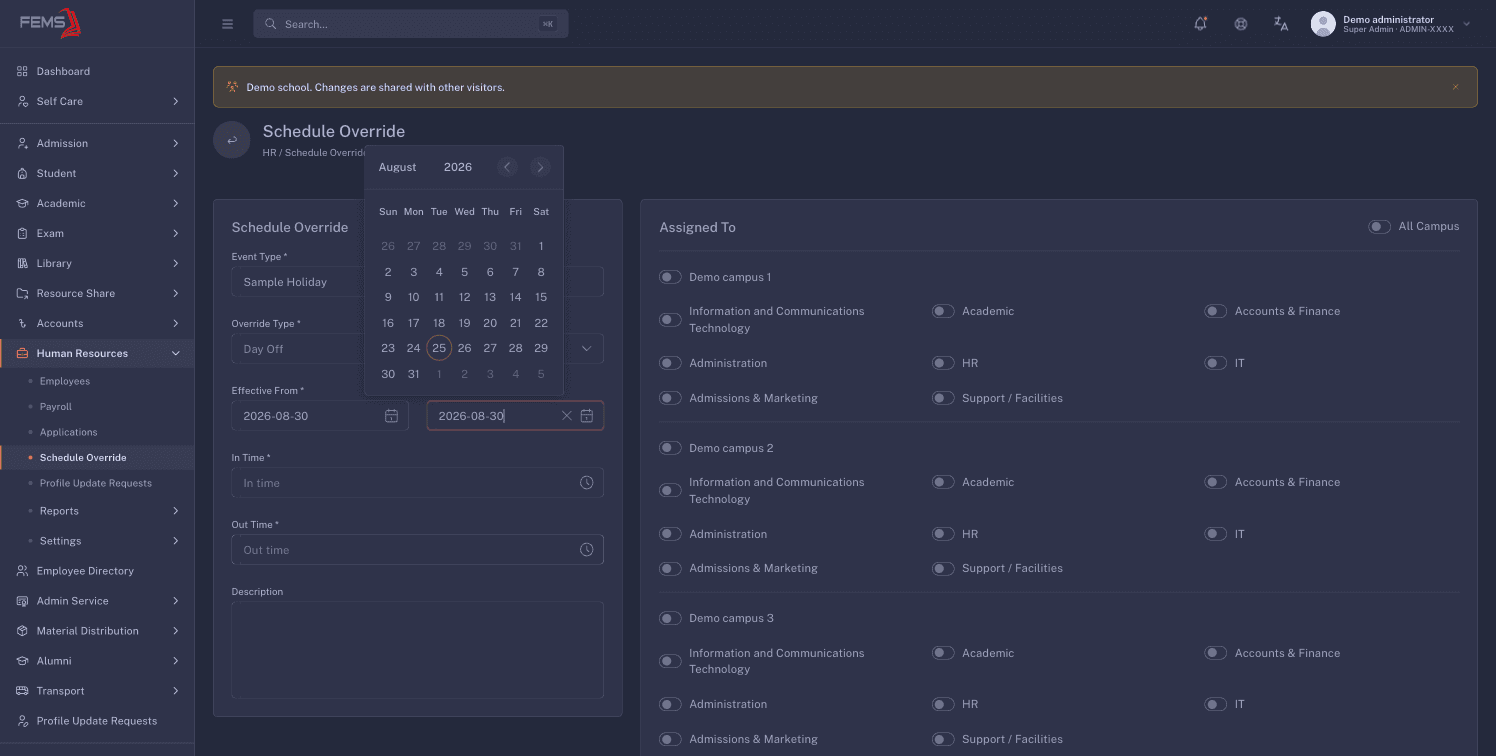1496x756 pixels.
Task: Select August 31 in the calendar
Action: point(413,374)
